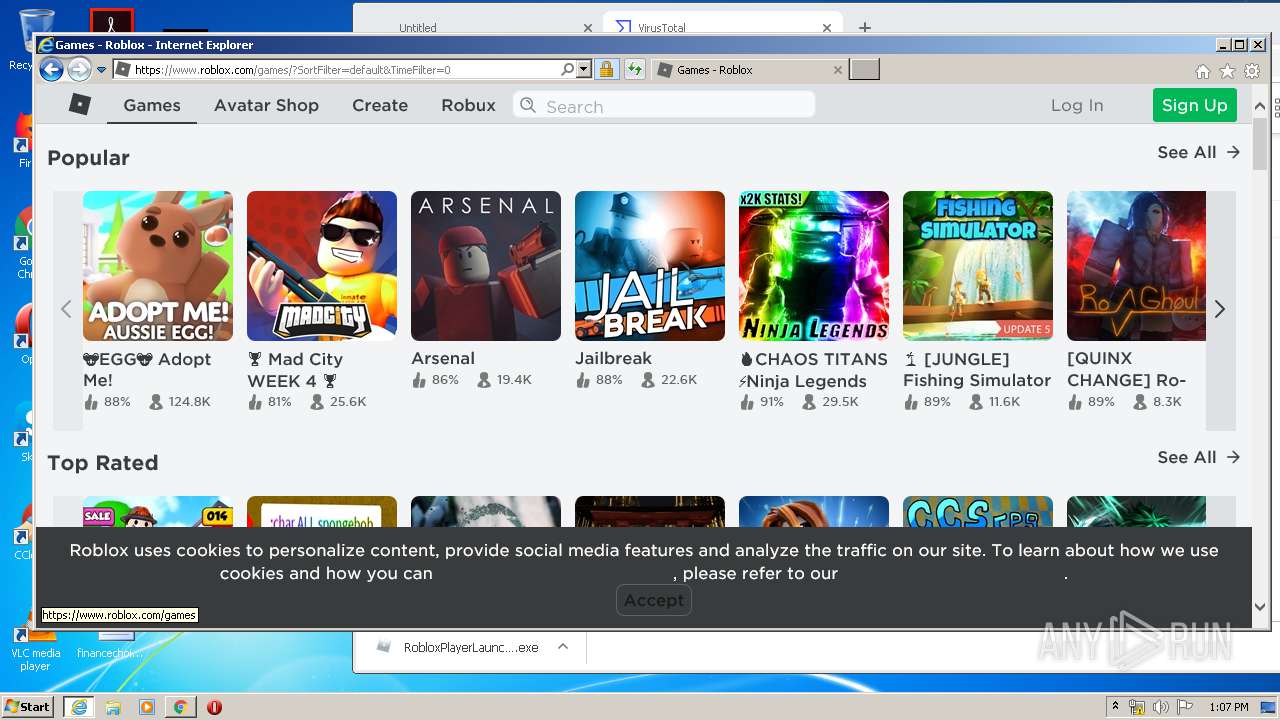Open the Arsenal game thumbnail
The height and width of the screenshot is (720, 1280).
(x=486, y=266)
